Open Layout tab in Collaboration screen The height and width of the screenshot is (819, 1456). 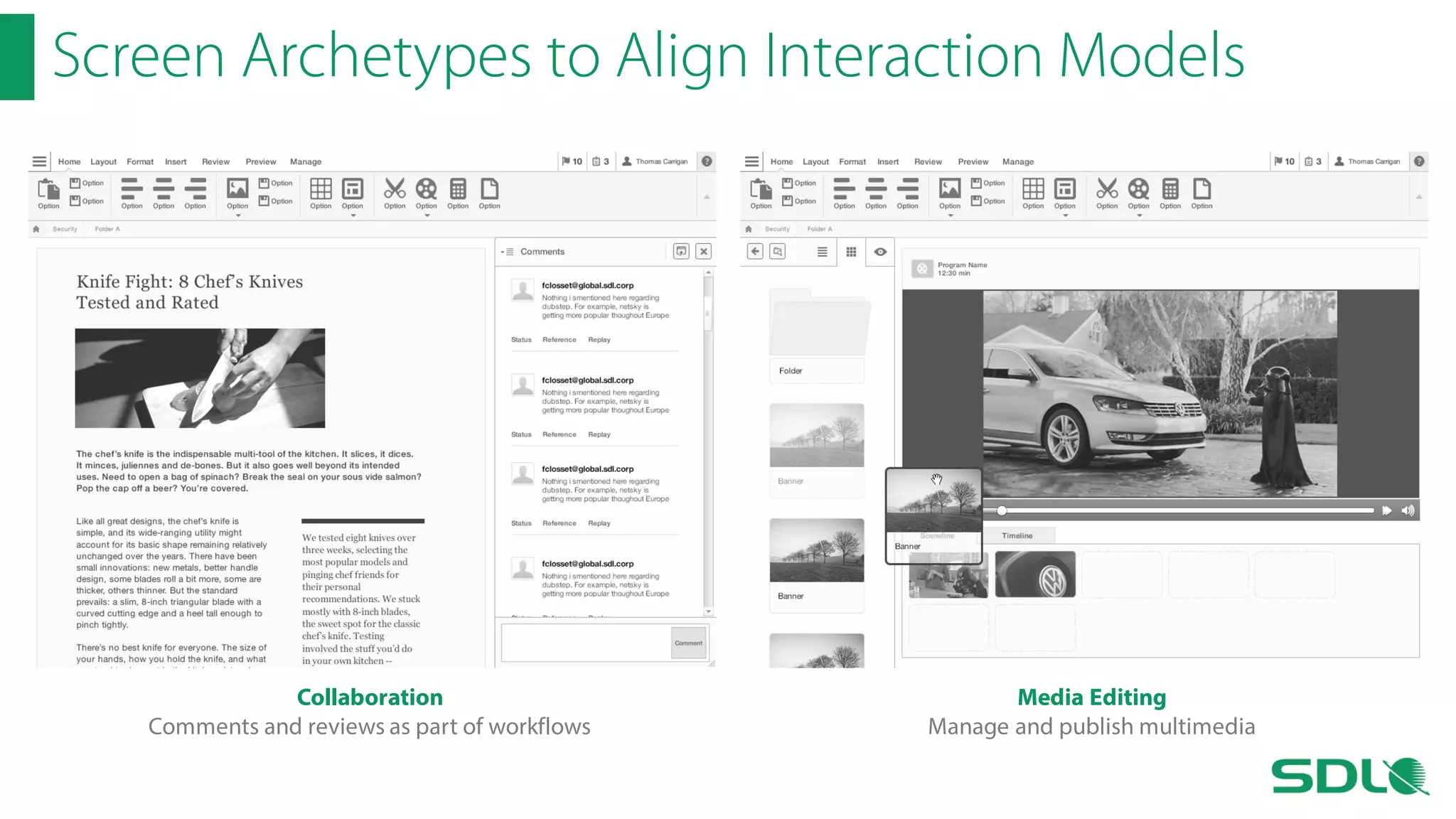click(x=103, y=161)
